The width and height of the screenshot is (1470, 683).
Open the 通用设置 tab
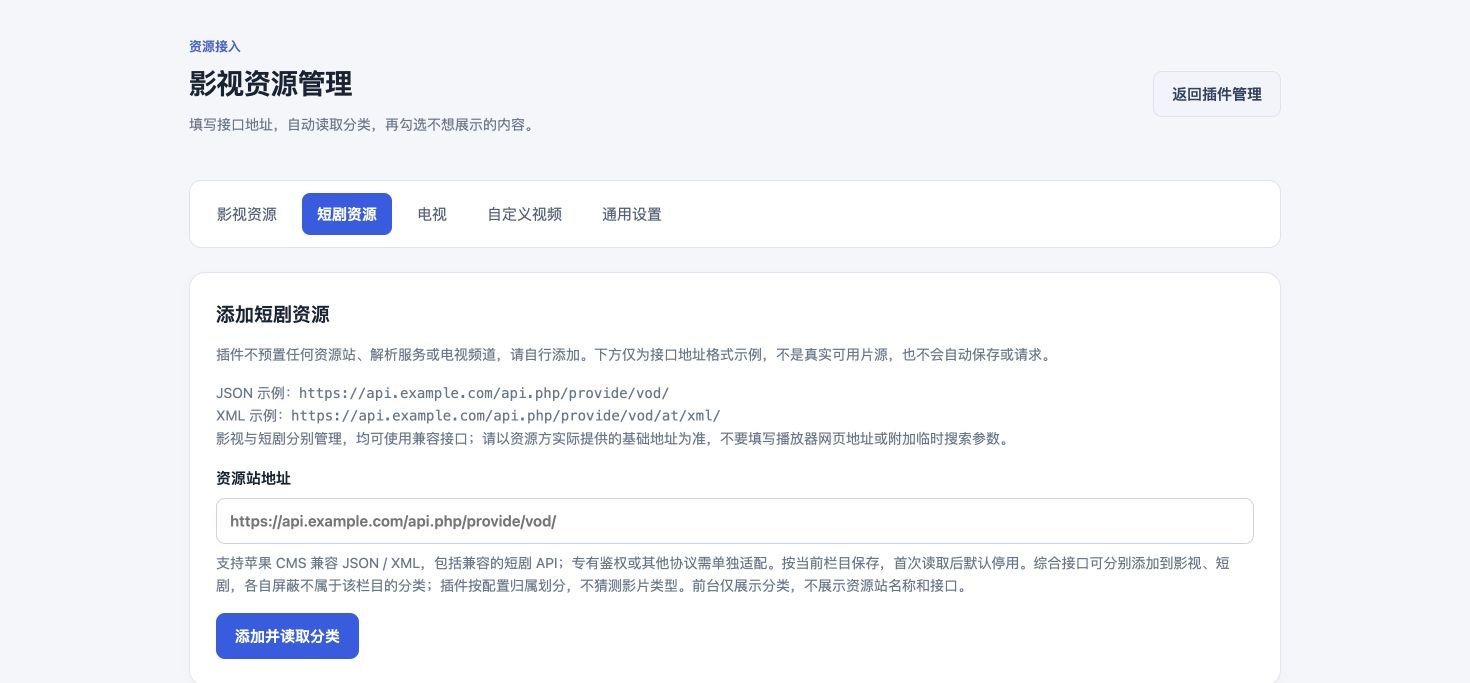632,214
